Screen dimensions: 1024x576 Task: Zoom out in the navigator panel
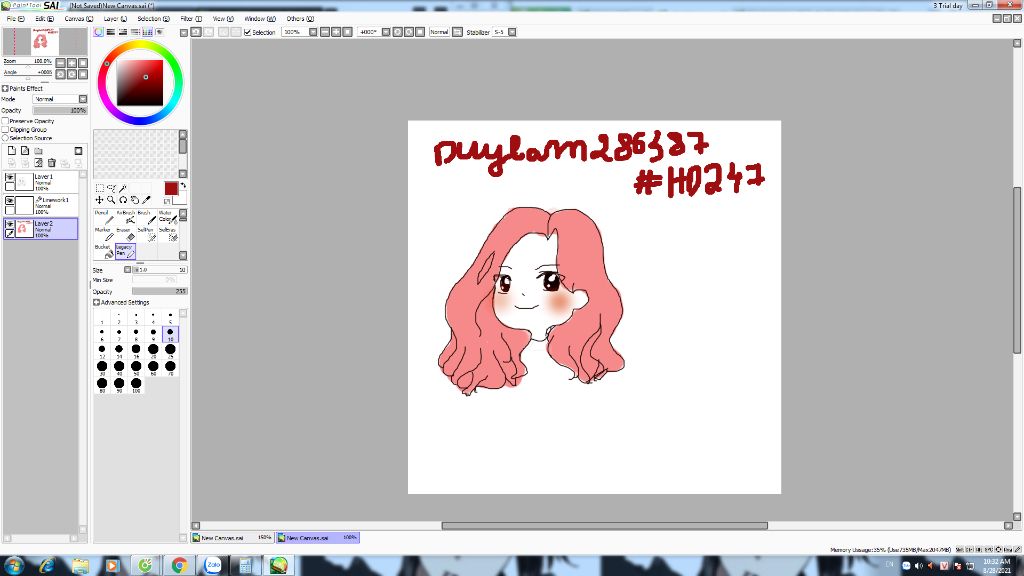pyautogui.click(x=61, y=63)
